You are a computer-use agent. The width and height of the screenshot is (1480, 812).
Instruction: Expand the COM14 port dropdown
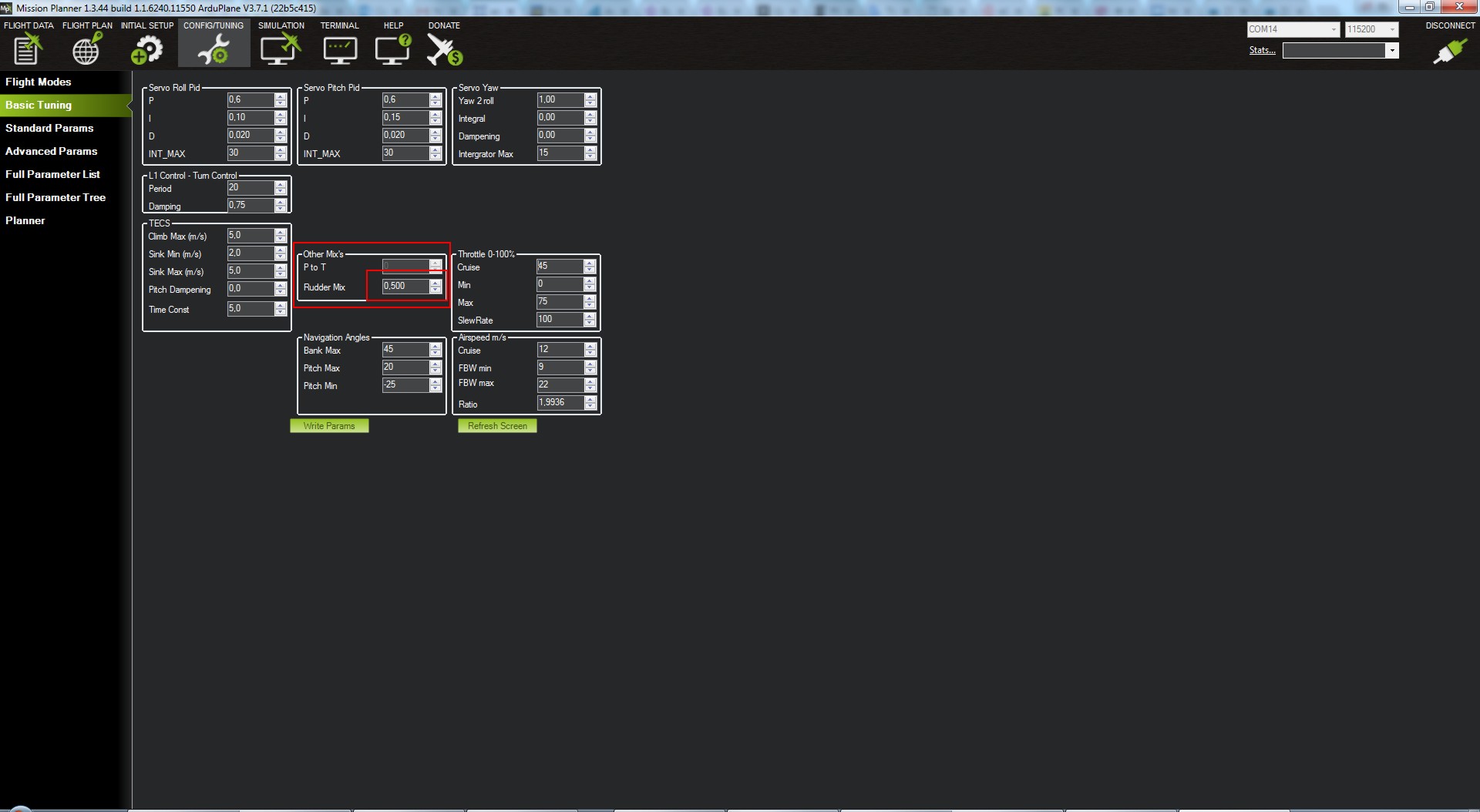point(1334,29)
